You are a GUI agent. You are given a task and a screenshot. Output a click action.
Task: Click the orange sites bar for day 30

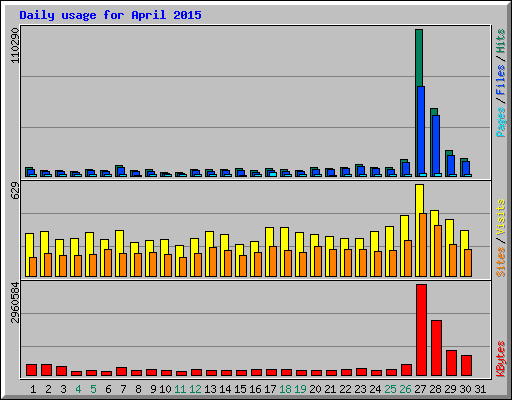[468, 263]
